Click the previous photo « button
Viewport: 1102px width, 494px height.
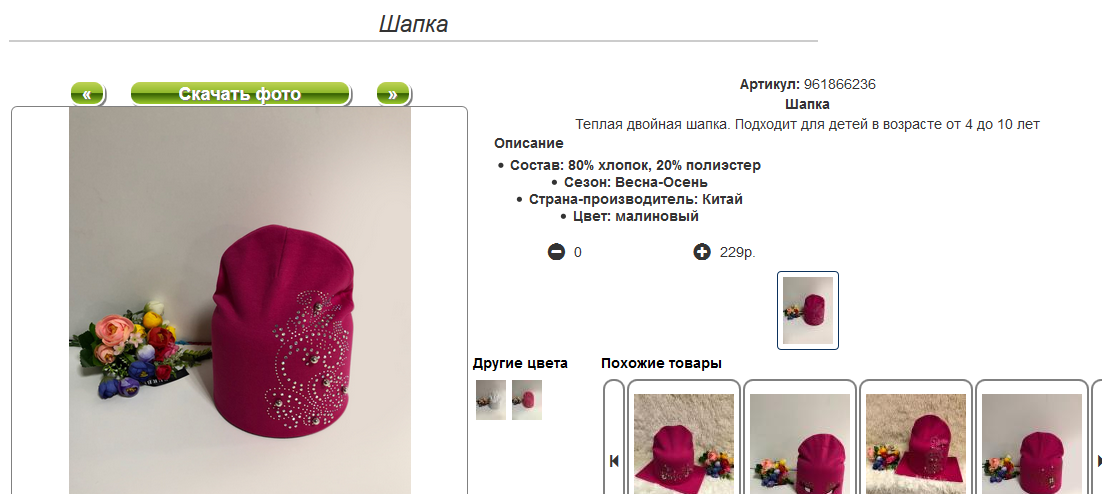tap(87, 94)
